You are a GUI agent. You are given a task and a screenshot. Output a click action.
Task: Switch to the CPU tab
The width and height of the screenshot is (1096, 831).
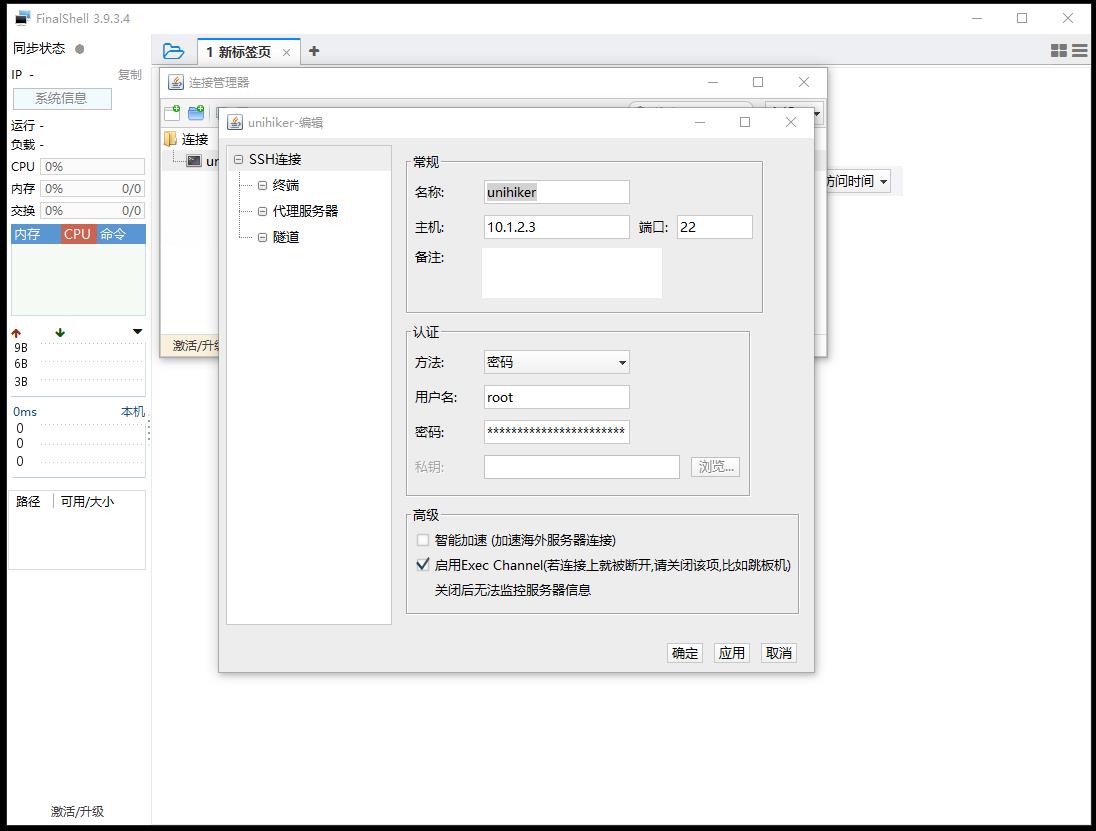coord(78,234)
